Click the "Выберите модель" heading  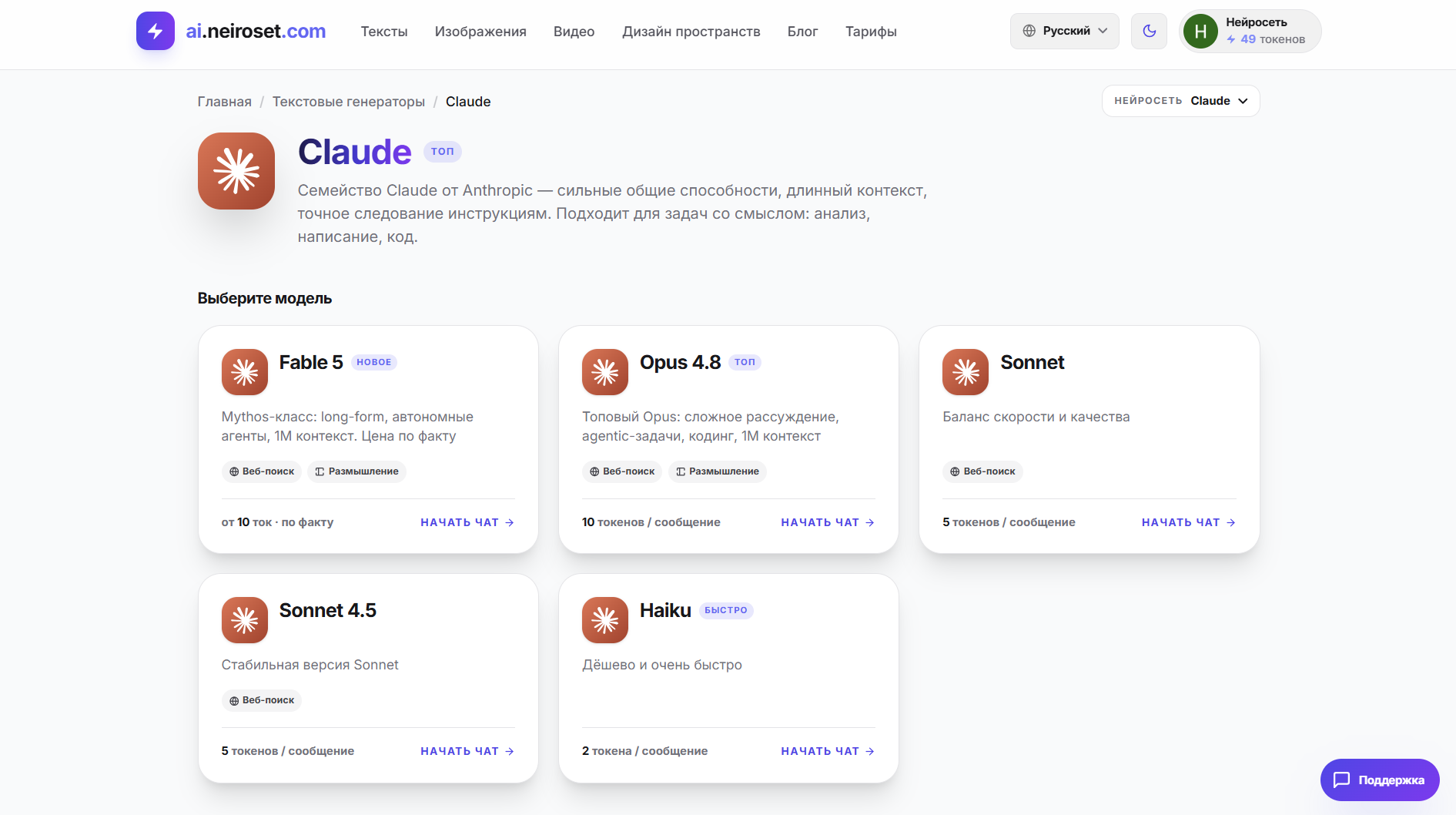point(265,298)
